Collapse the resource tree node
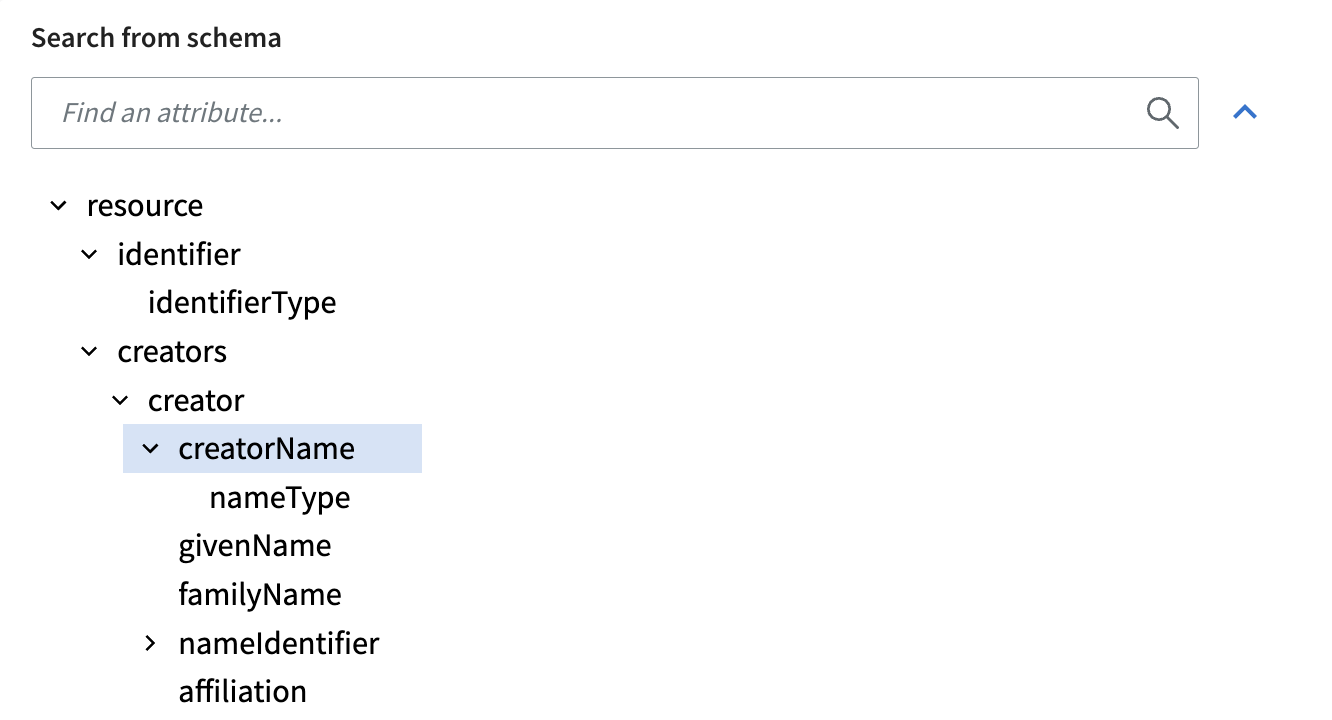This screenshot has width=1332, height=720. click(x=59, y=206)
